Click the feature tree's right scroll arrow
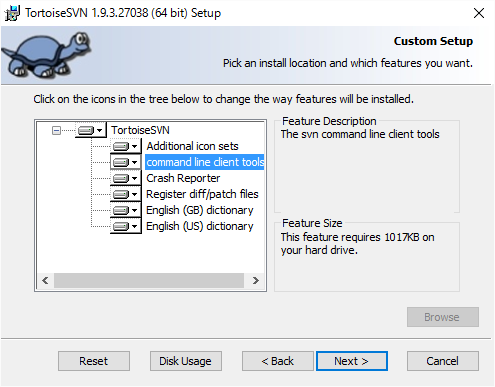The height and width of the screenshot is (387, 495). coord(256,280)
